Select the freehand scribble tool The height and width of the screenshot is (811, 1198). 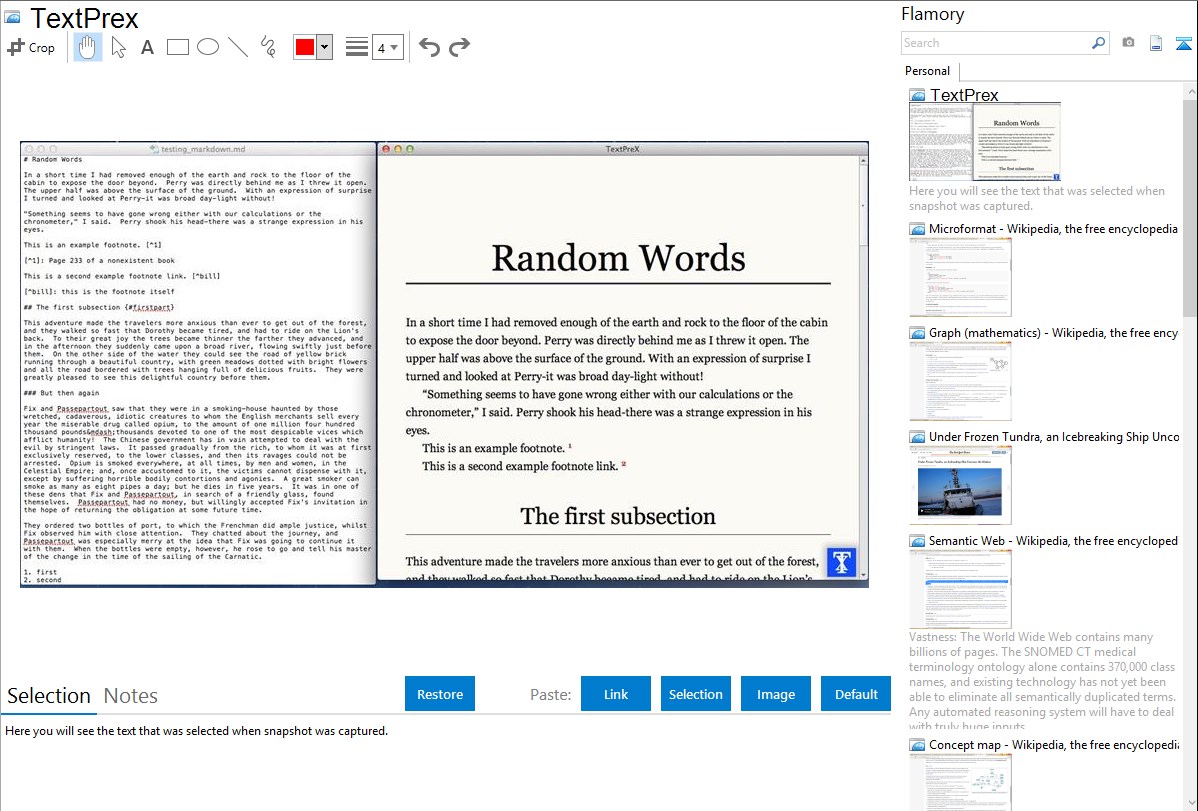pyautogui.click(x=268, y=47)
